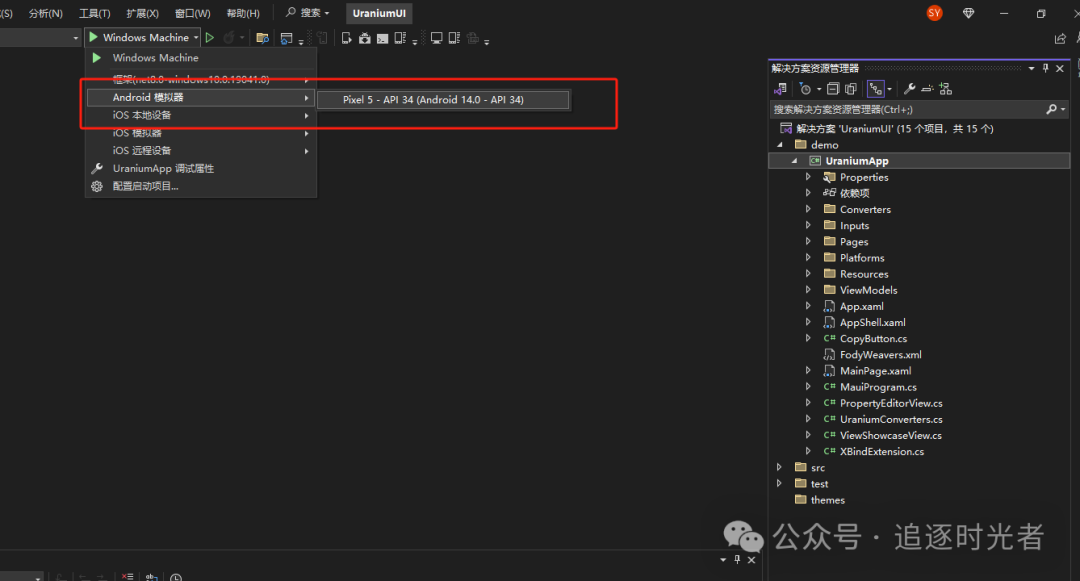Run with the Windows Machine start button

coord(138,38)
